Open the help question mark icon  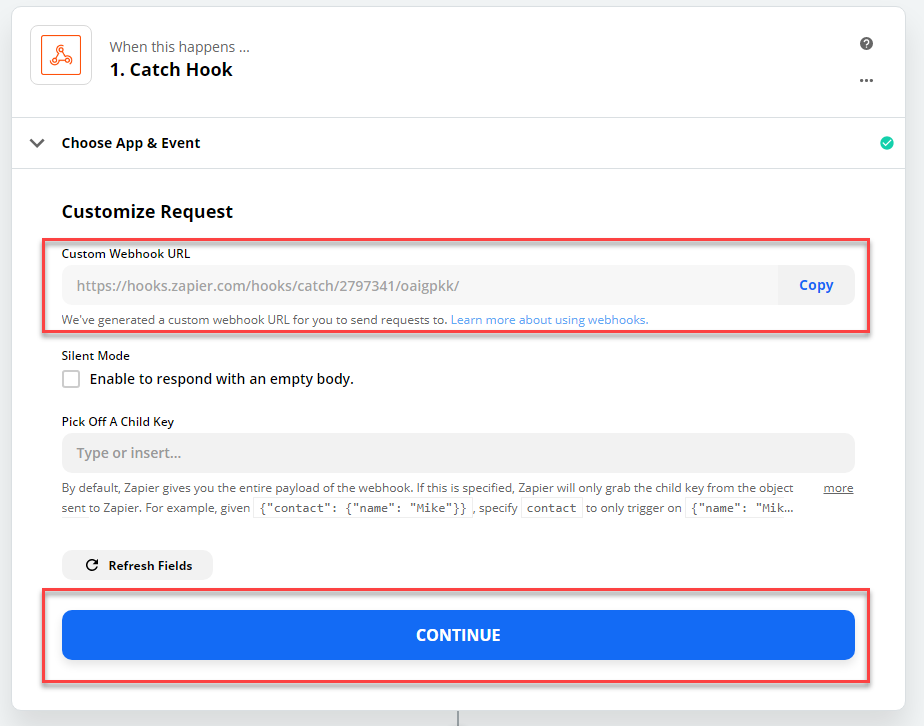click(866, 44)
